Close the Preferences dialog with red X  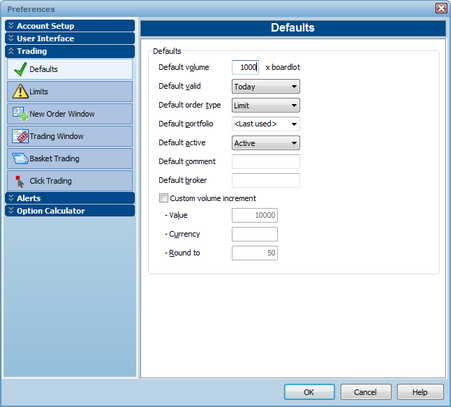[441, 8]
